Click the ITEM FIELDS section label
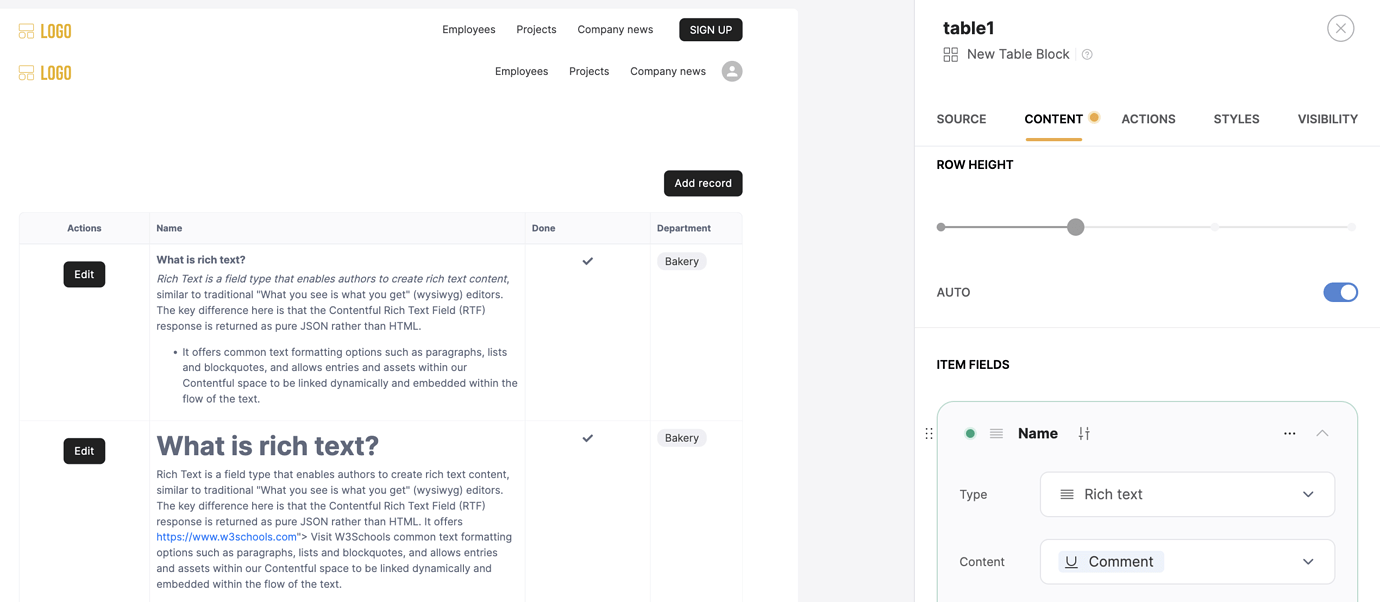The image size is (1380, 602). (x=972, y=365)
